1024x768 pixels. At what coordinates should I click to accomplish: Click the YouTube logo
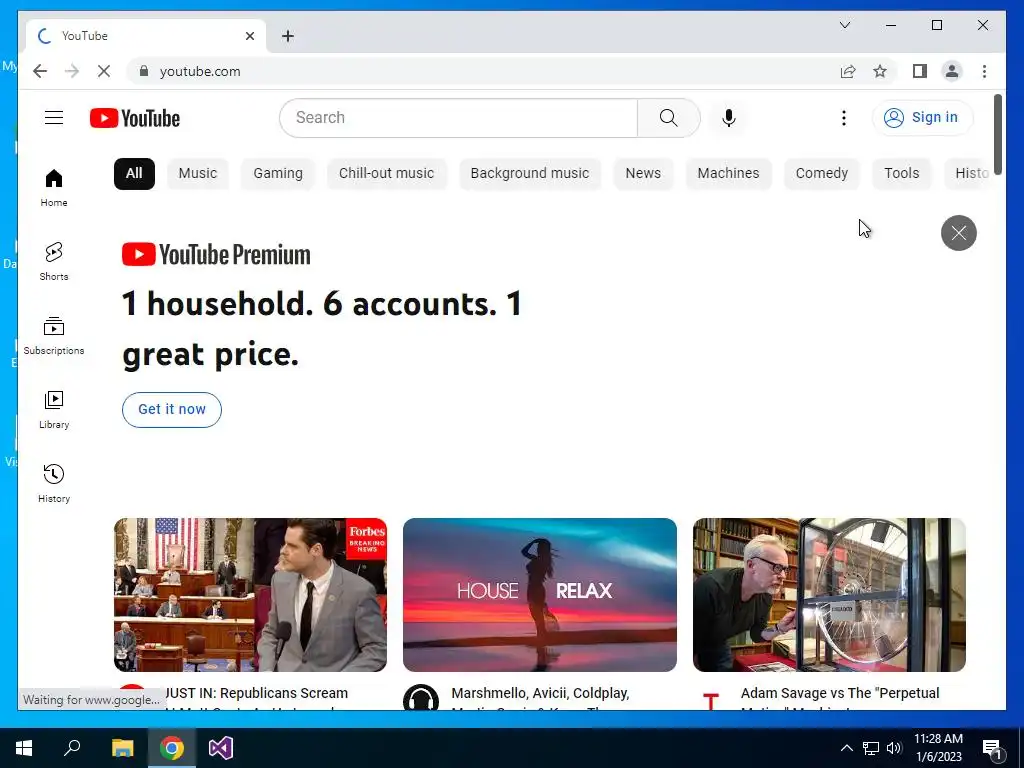135,118
